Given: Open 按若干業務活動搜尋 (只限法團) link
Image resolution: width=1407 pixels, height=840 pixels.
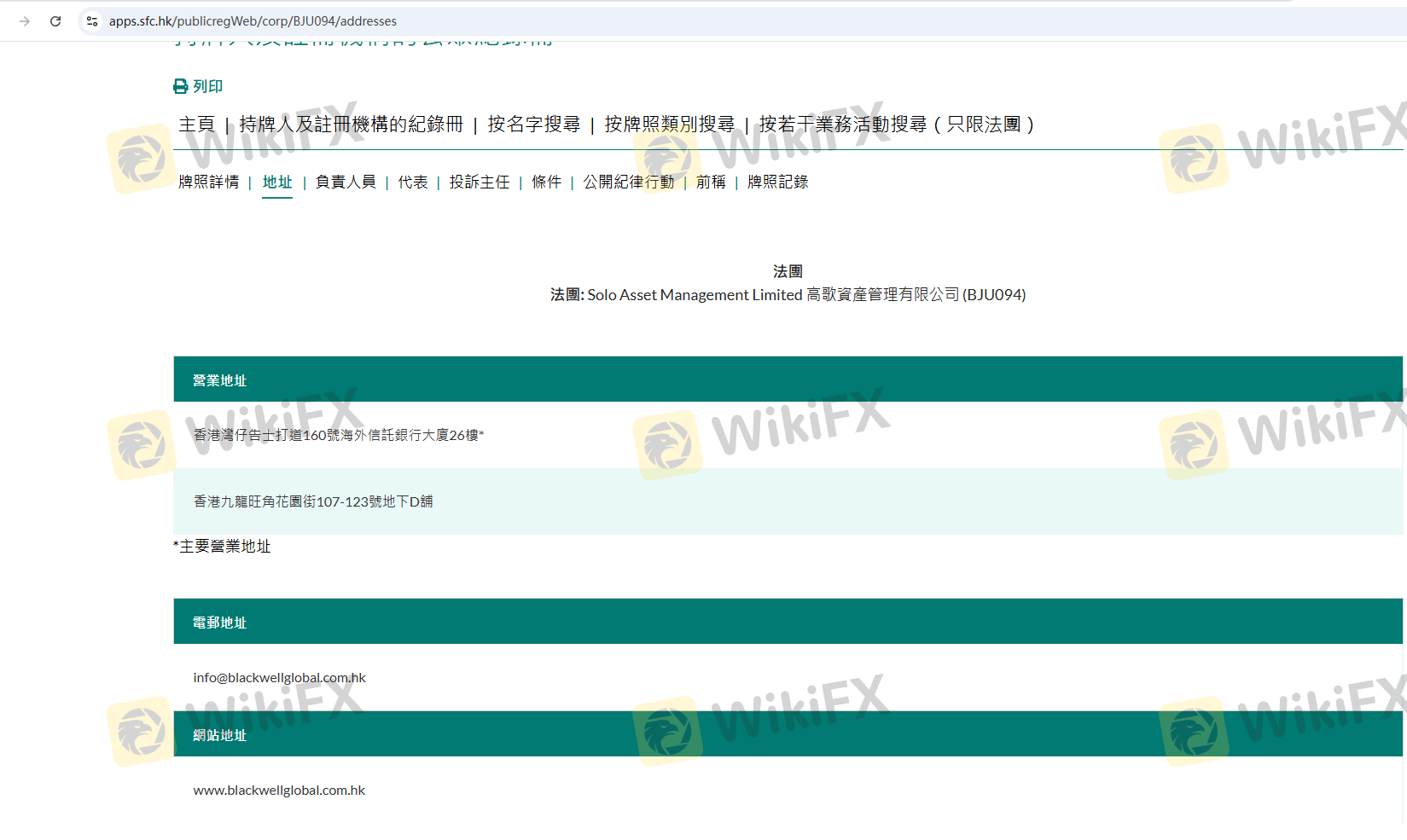Looking at the screenshot, I should [896, 125].
